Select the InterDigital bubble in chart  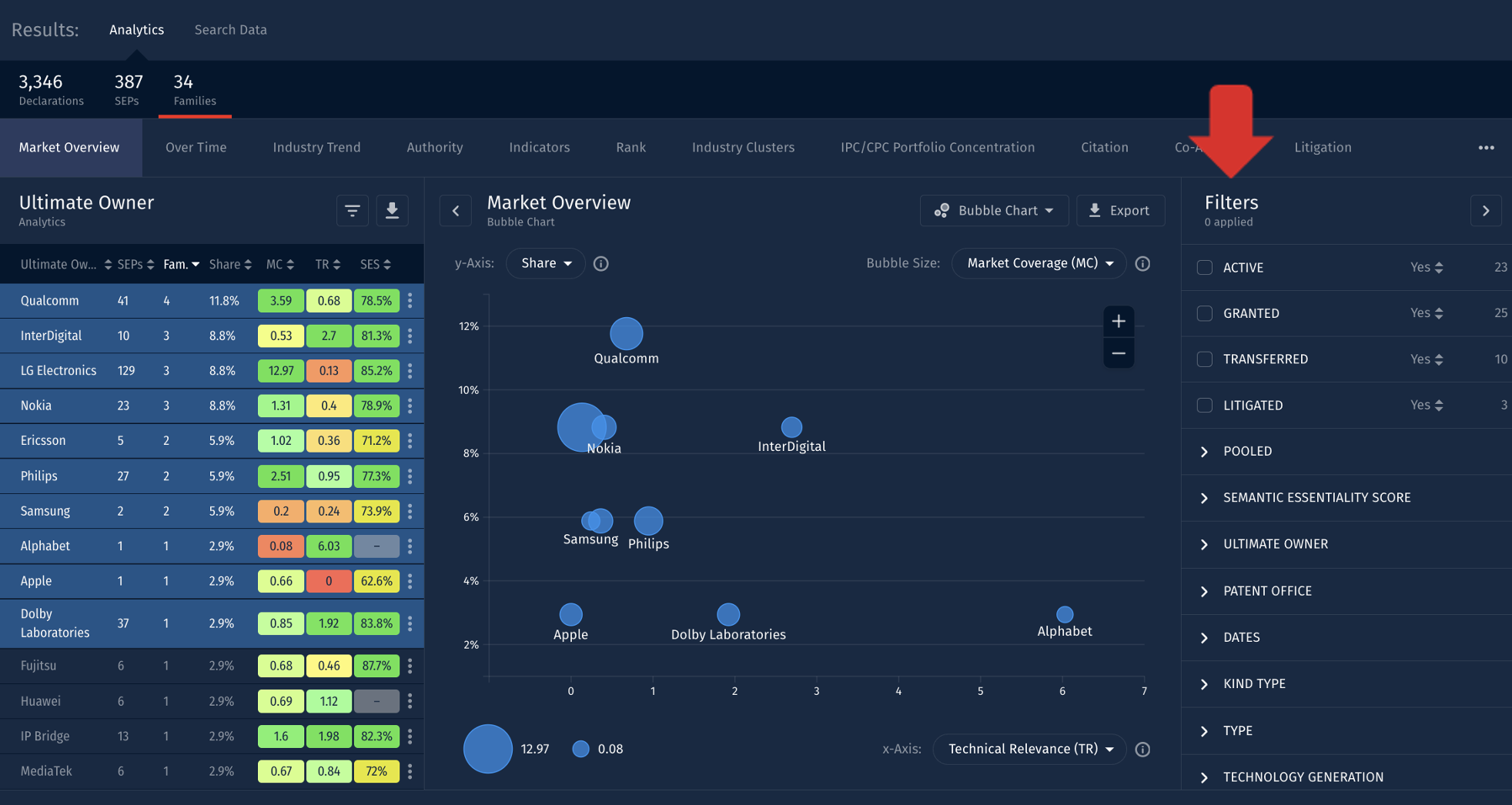[791, 427]
